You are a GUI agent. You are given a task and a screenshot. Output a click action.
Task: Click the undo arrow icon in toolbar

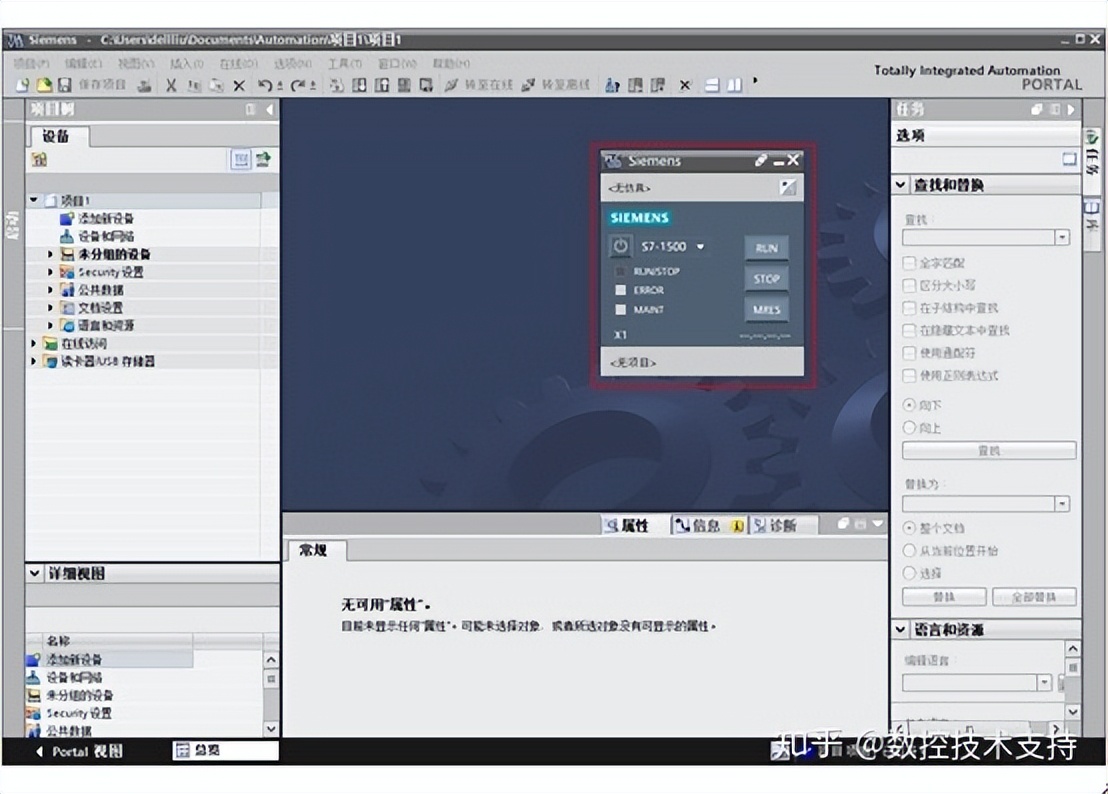coord(264,86)
